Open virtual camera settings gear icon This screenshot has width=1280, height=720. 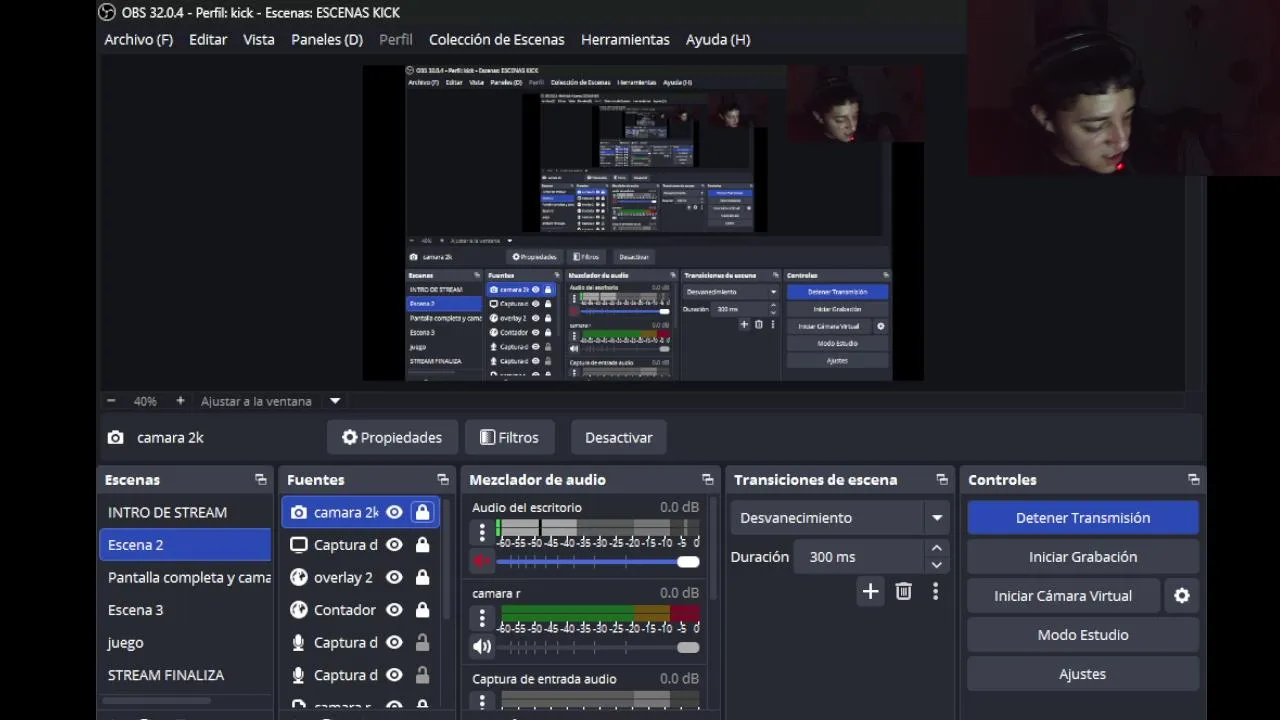(1182, 596)
